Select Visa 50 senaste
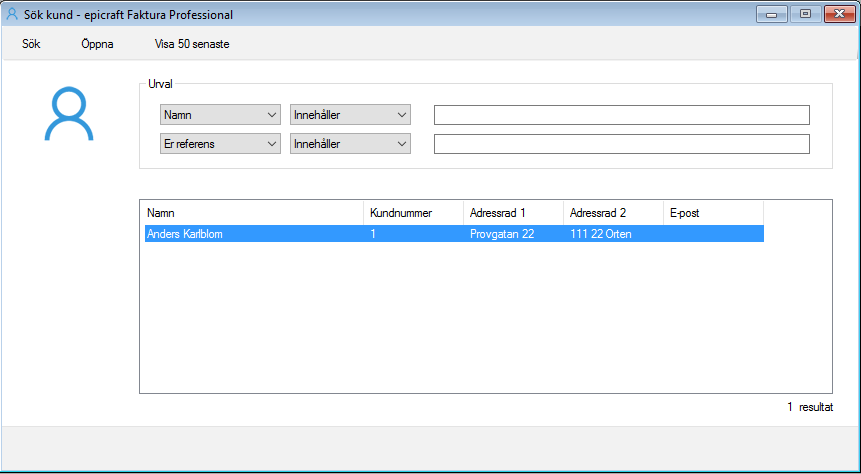The width and height of the screenshot is (861, 474). coord(192,44)
